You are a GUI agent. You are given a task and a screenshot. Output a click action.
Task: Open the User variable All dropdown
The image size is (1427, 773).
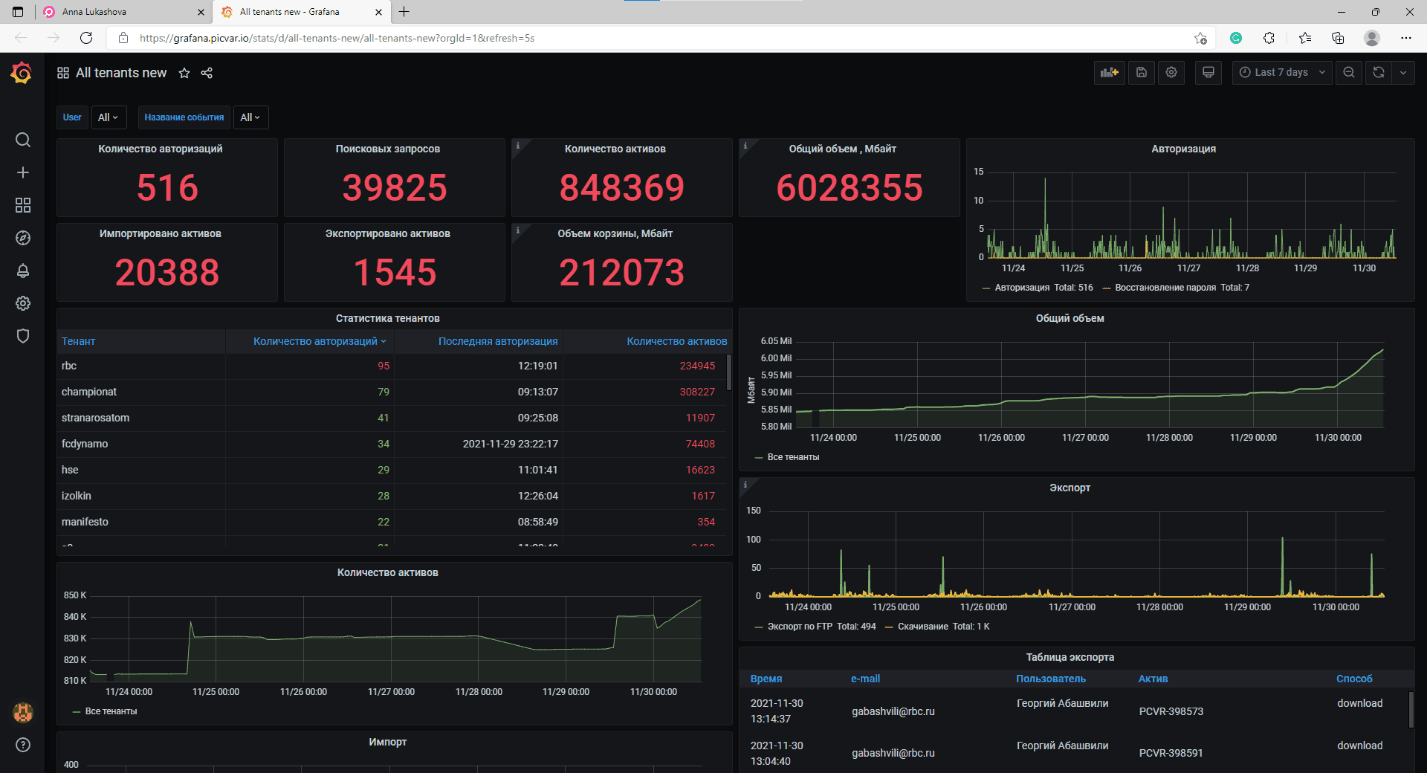pyautogui.click(x=108, y=117)
